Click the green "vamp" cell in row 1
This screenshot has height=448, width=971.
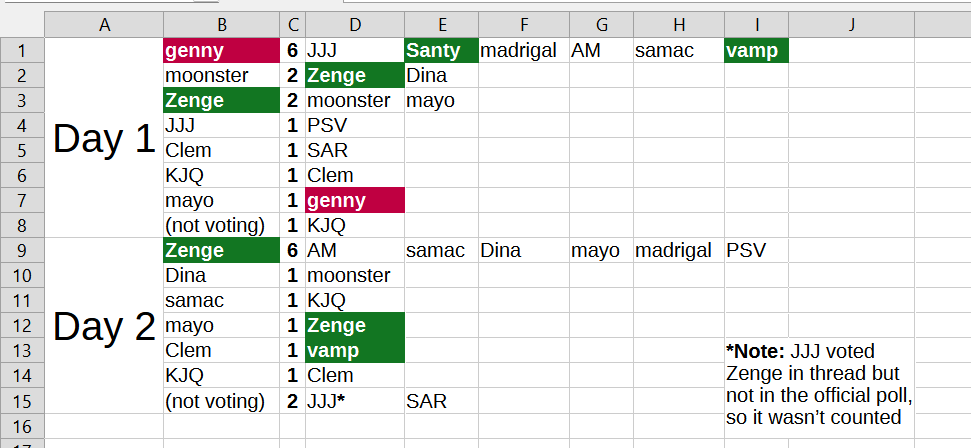[x=756, y=51]
